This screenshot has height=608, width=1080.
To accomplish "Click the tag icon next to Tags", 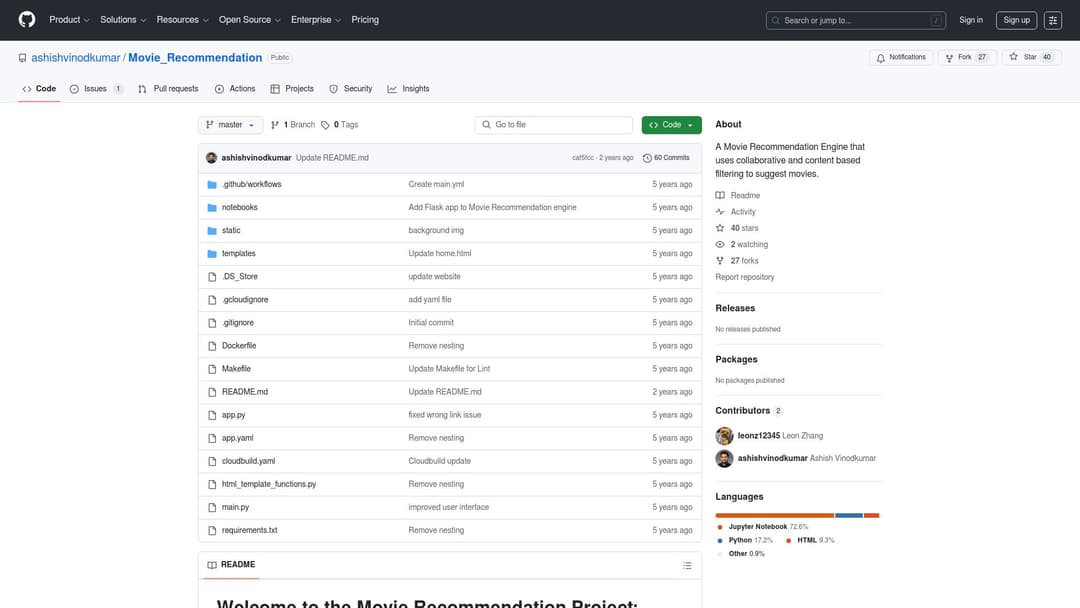I will (x=325, y=125).
